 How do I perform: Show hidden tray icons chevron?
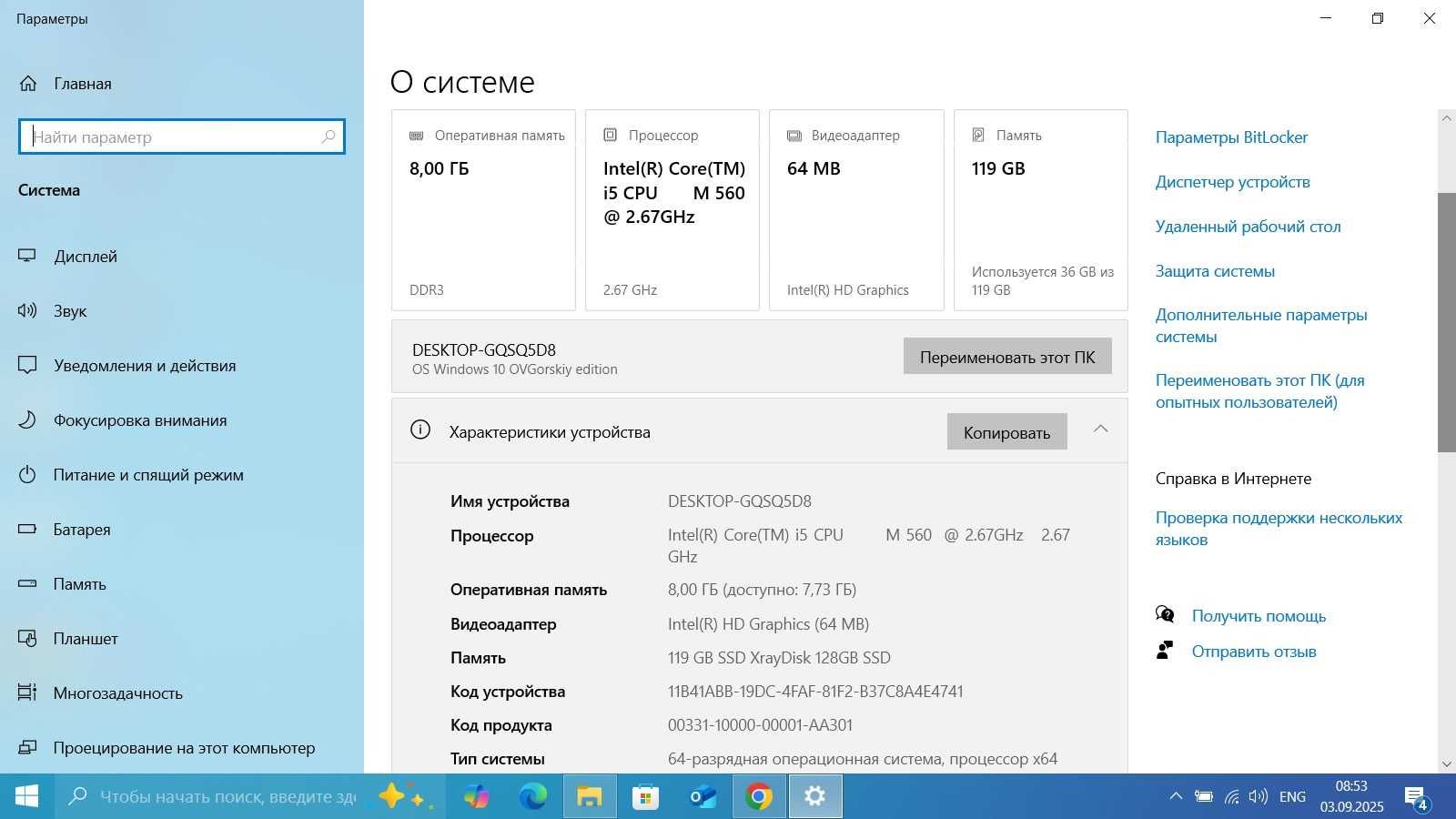point(1176,796)
